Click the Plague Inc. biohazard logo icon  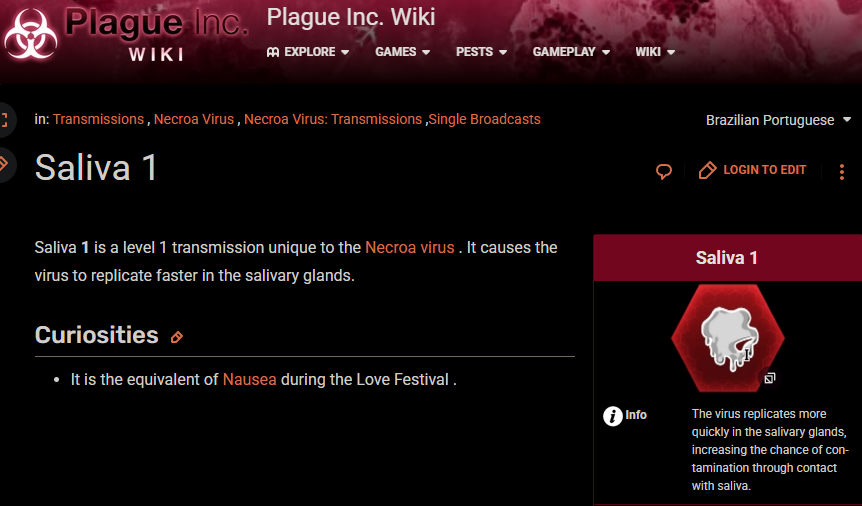tap(30, 33)
